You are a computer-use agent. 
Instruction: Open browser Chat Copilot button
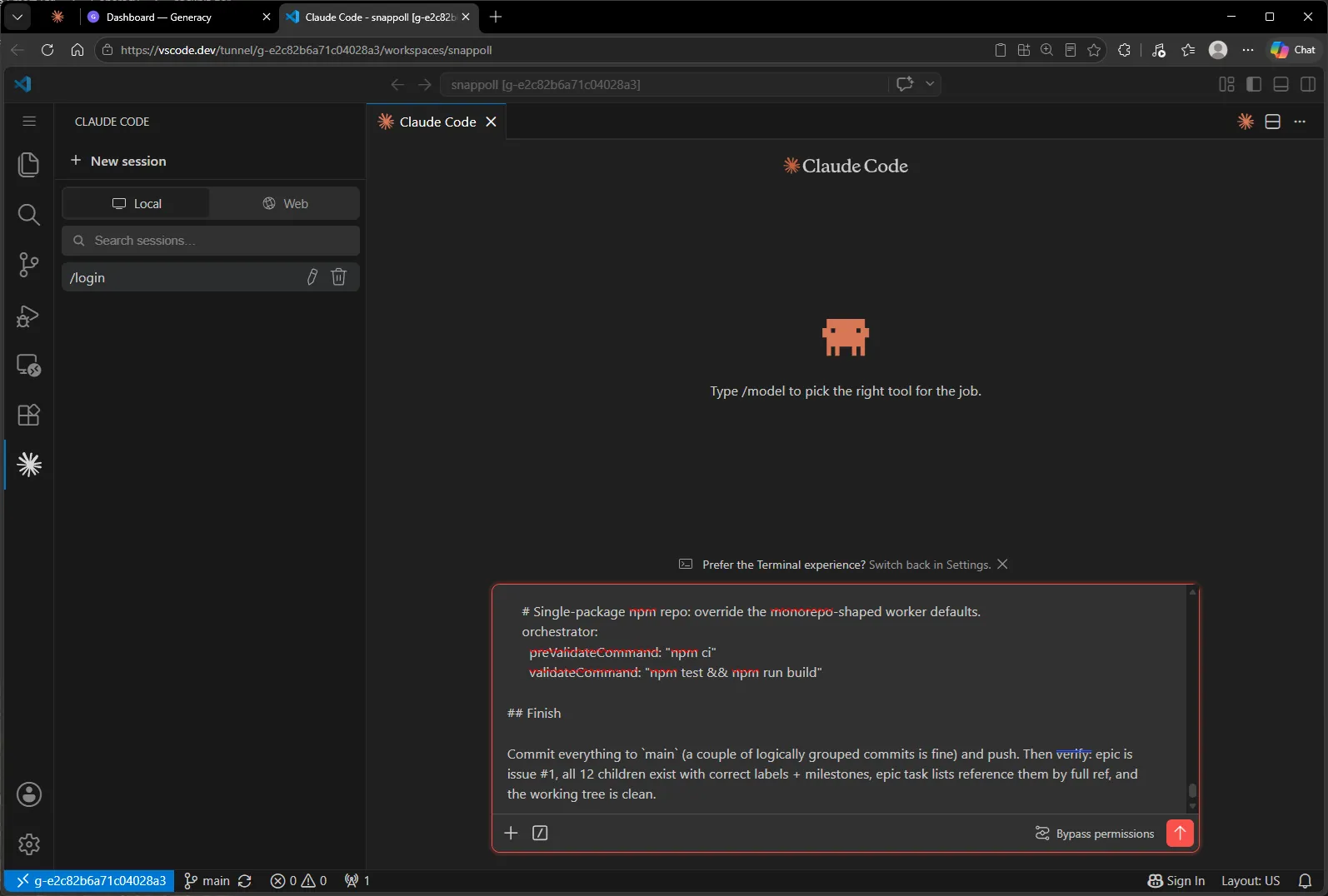click(x=1293, y=50)
